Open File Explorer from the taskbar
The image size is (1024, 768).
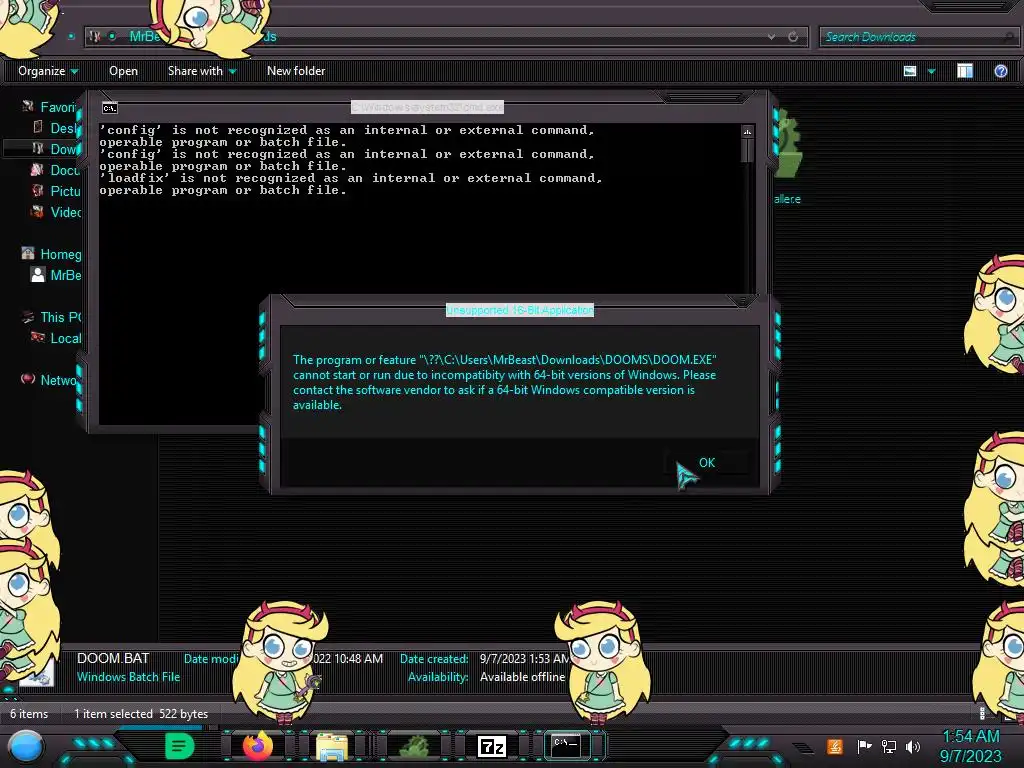332,746
